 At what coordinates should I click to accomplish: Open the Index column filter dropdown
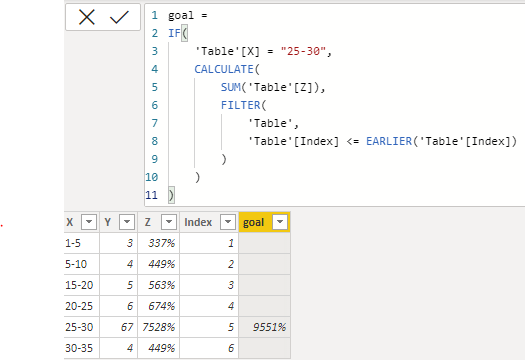(x=228, y=222)
